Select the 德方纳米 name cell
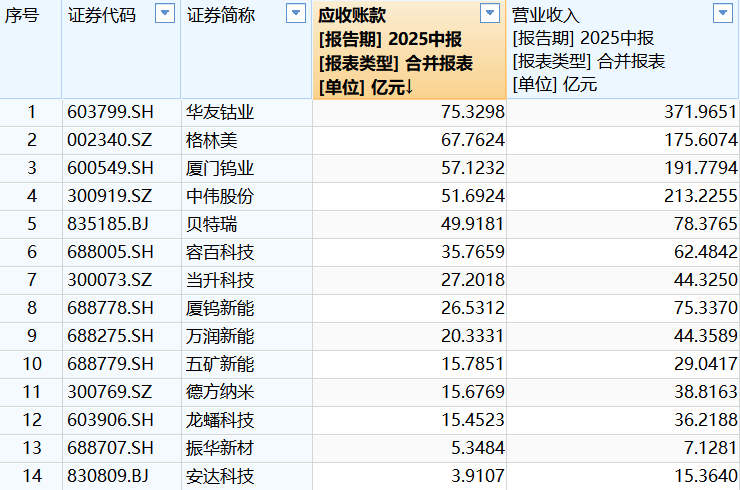 pos(220,392)
